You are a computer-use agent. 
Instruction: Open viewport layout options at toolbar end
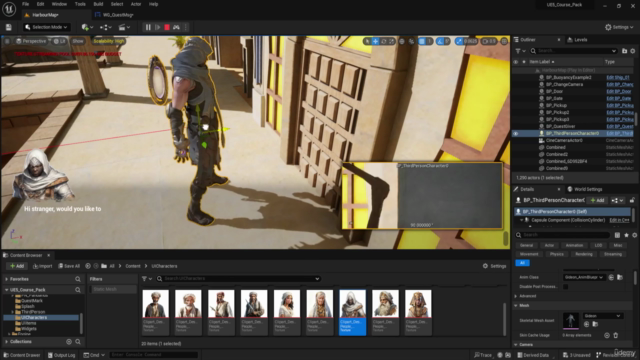[504, 41]
